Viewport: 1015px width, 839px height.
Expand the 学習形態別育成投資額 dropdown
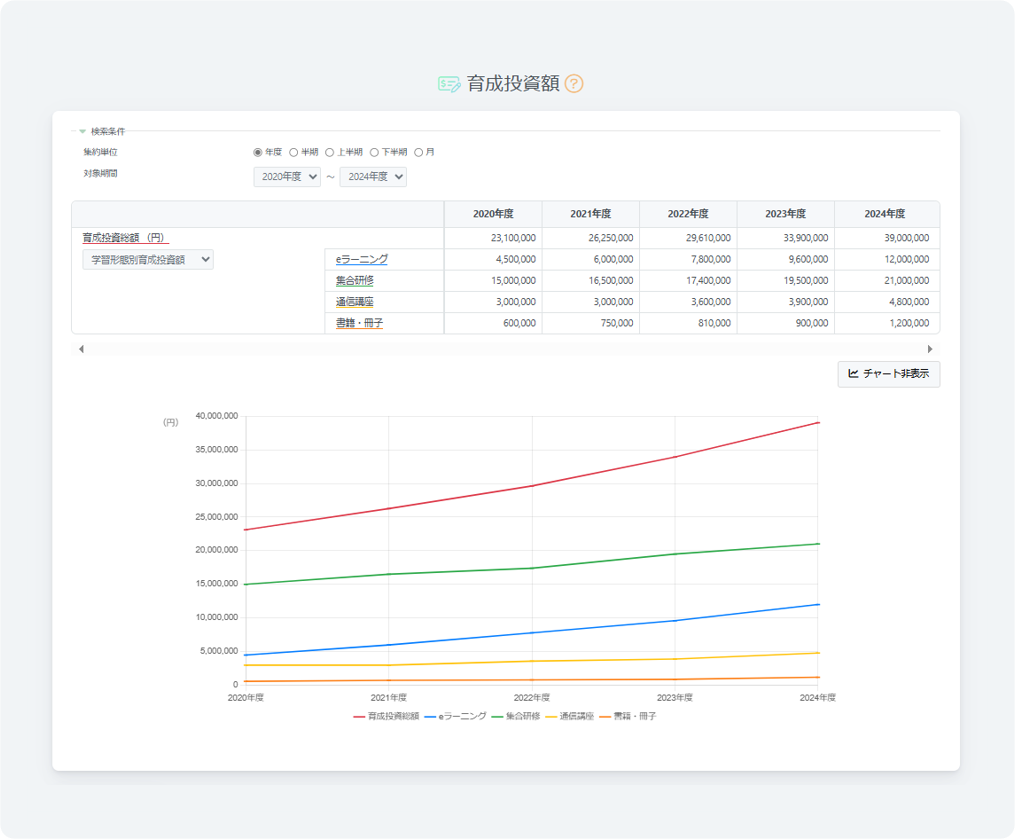tap(148, 259)
